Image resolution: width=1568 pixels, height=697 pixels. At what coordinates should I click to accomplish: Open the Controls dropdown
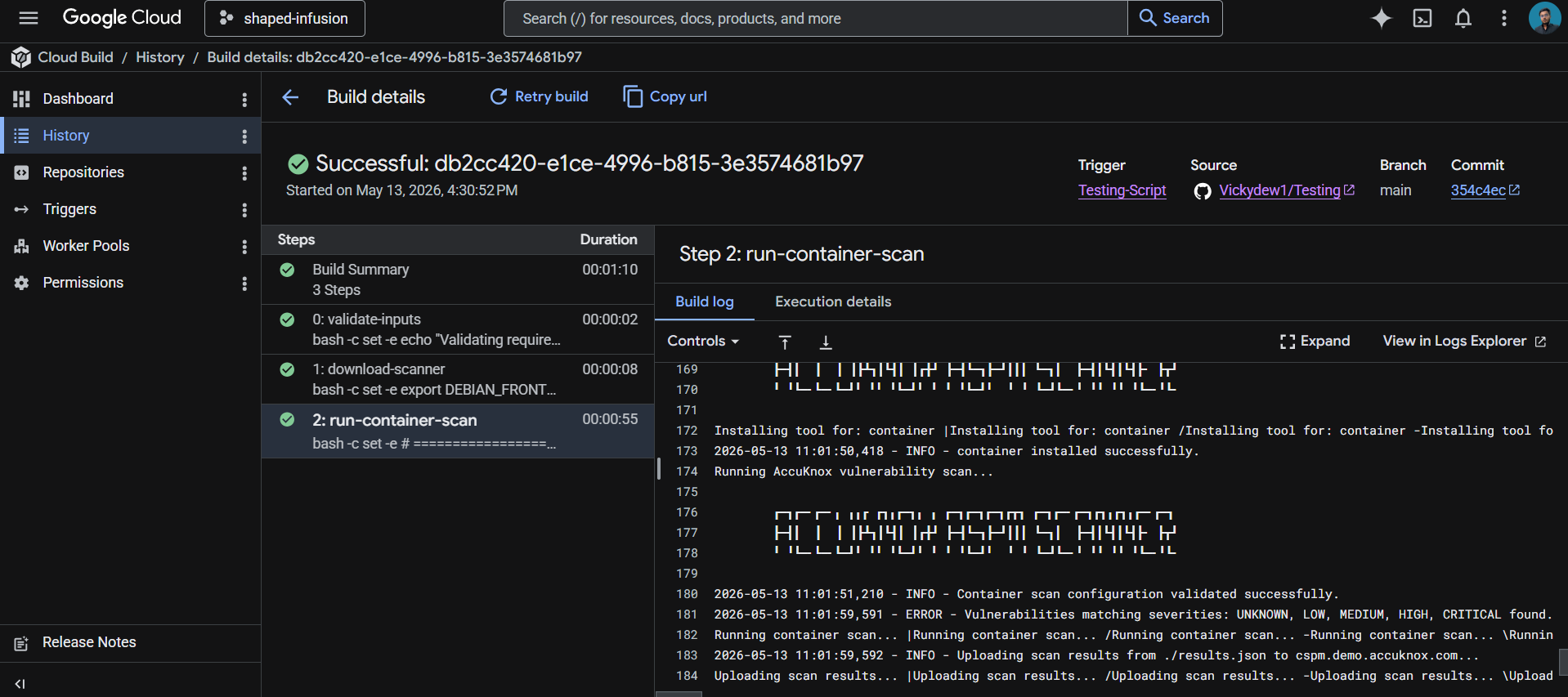[x=703, y=342]
